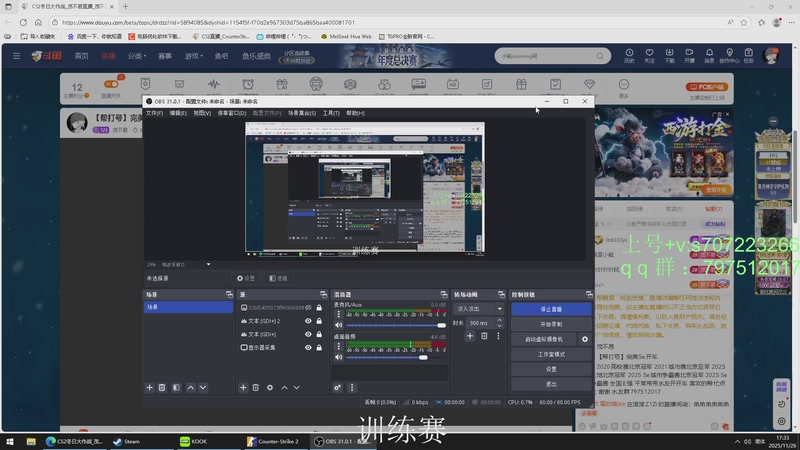Image resolution: width=800 pixels, height=450 pixels.
Task: Mute the desktop audio speaker icon
Action: (x=339, y=357)
